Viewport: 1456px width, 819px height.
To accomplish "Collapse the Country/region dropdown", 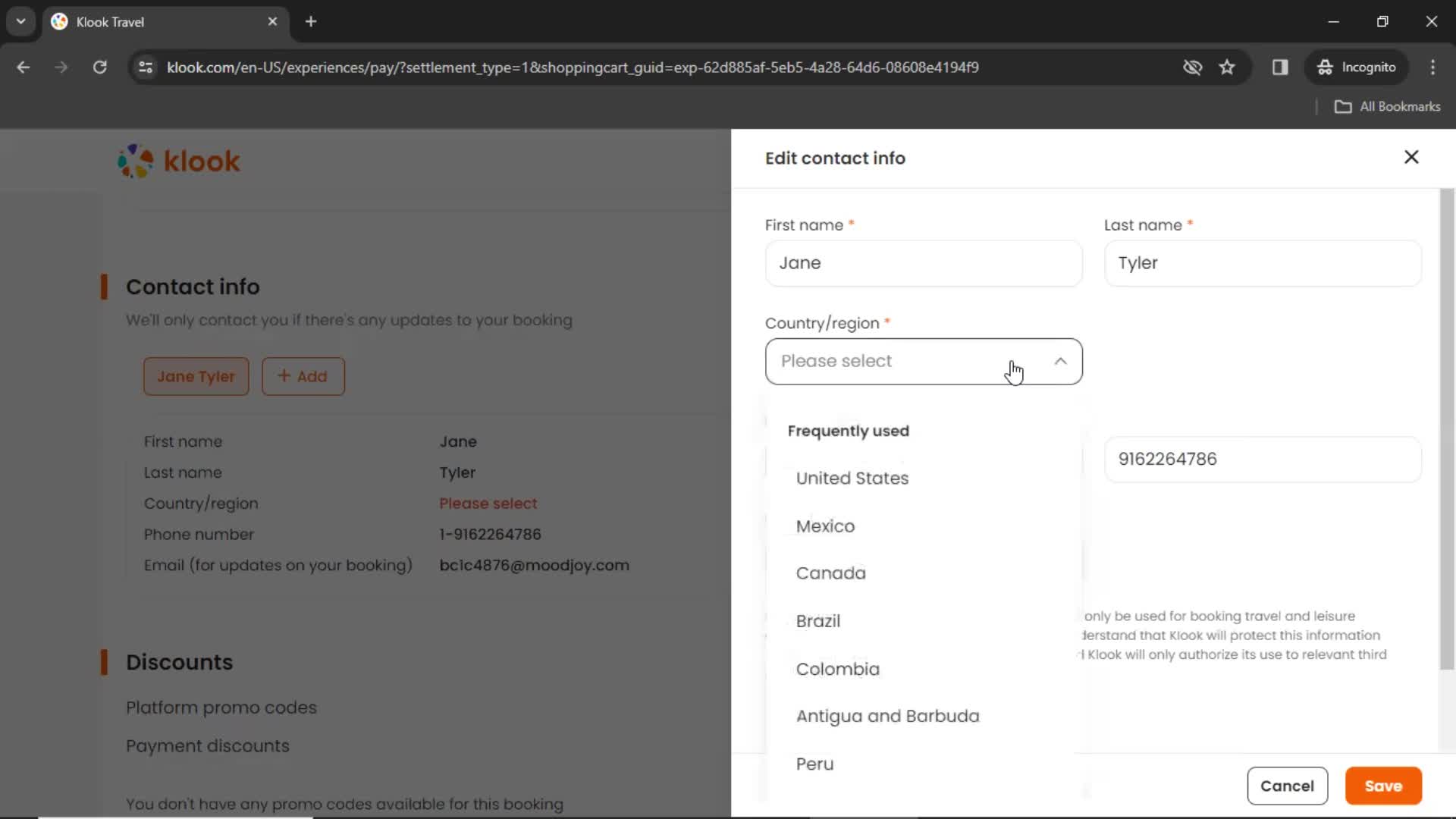I will [x=924, y=362].
